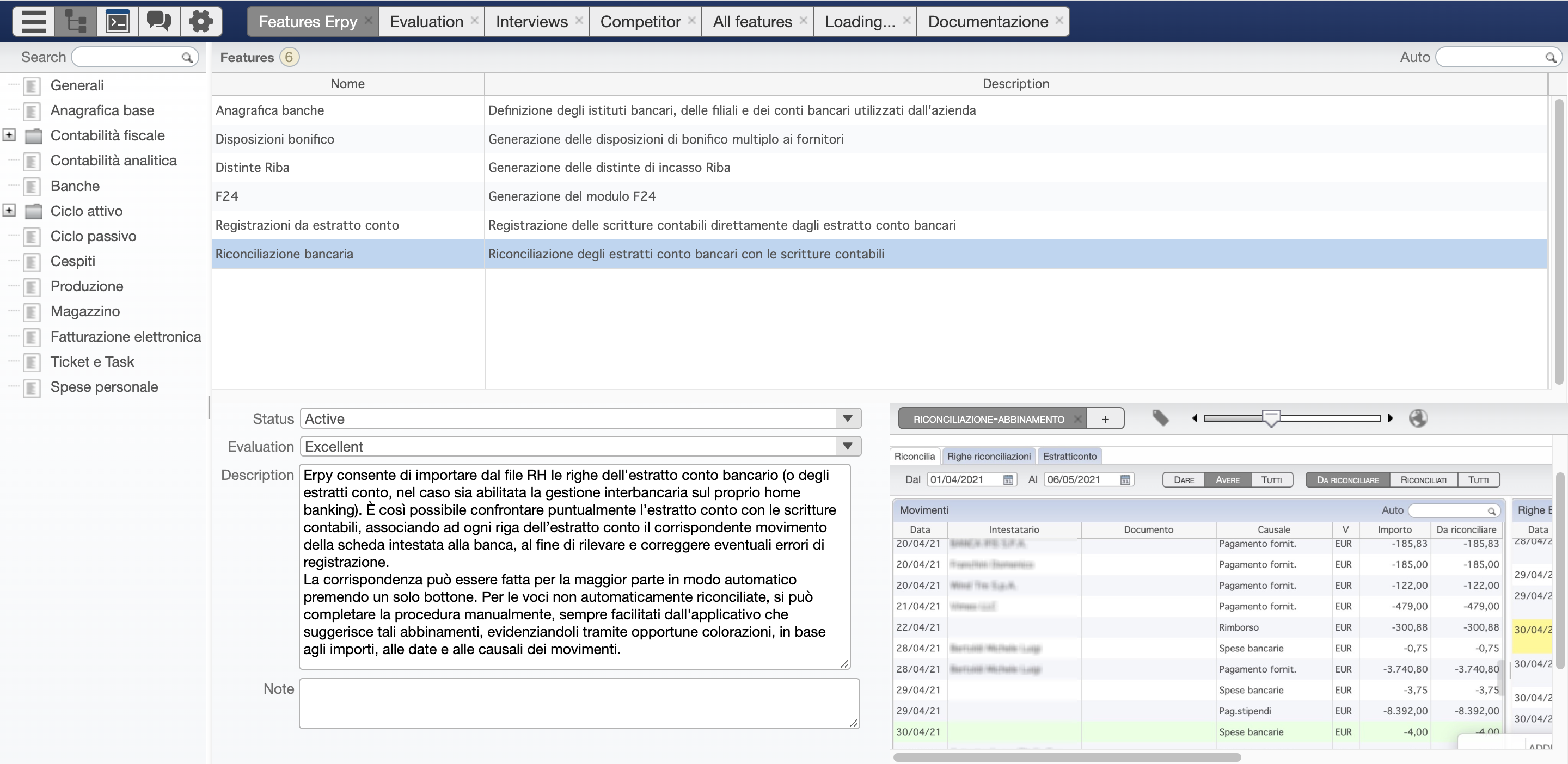This screenshot has width=1568, height=764.
Task: Open the hamburger menu icon
Action: [x=33, y=21]
